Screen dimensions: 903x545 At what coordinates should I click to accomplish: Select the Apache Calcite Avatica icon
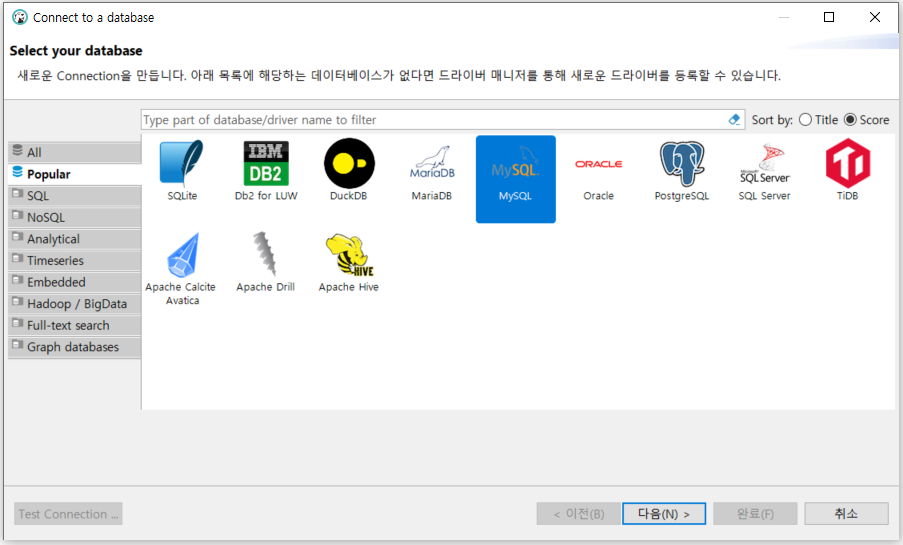(x=183, y=255)
